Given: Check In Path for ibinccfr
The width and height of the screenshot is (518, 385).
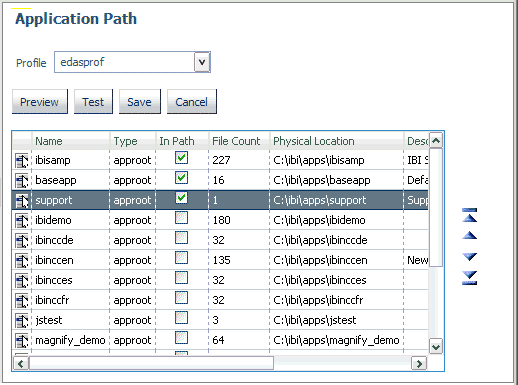Looking at the screenshot, I should [181, 298].
